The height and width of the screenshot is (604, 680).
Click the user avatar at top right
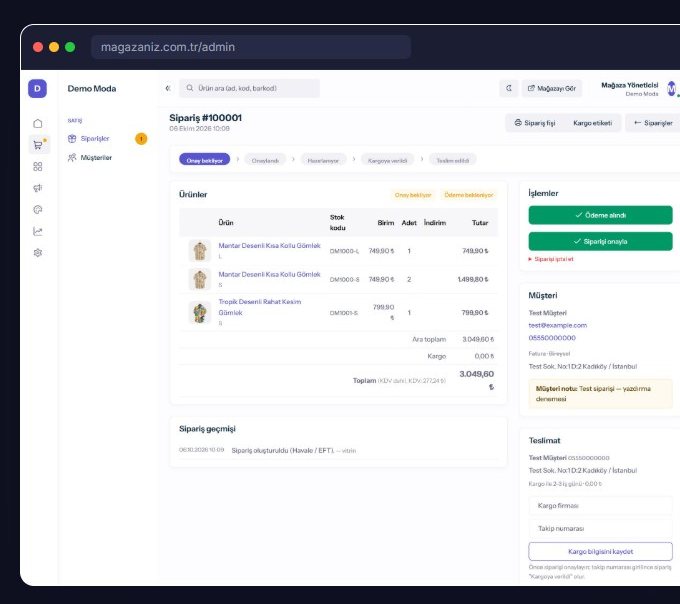[671, 88]
